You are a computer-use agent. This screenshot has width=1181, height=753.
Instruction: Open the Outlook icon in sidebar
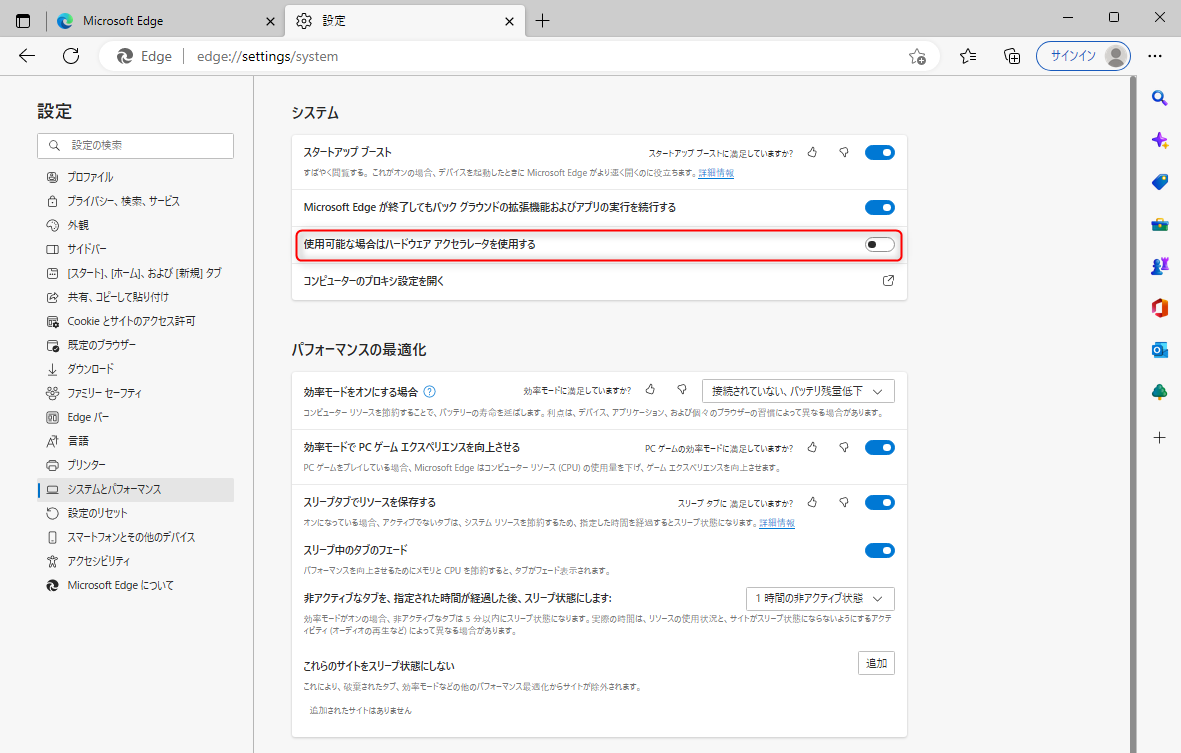click(1159, 350)
